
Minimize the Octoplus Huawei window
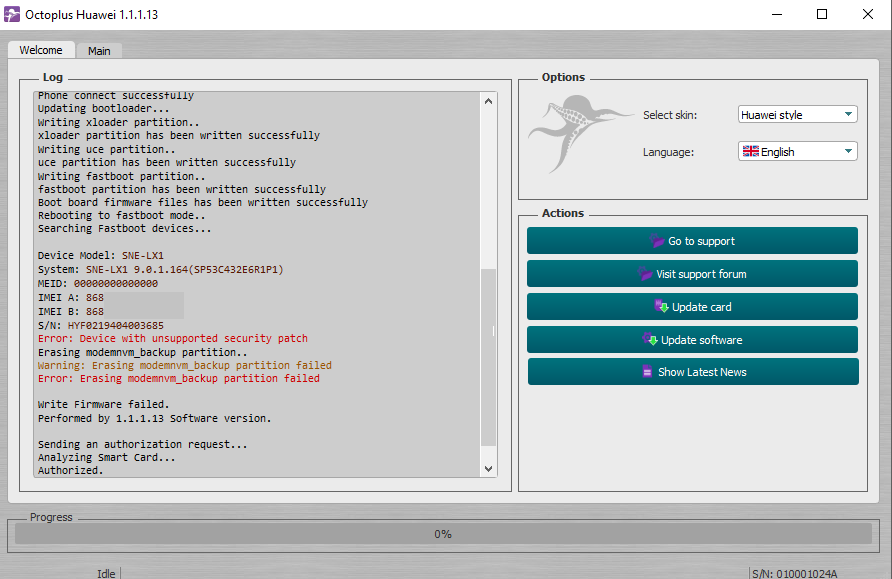click(x=777, y=14)
